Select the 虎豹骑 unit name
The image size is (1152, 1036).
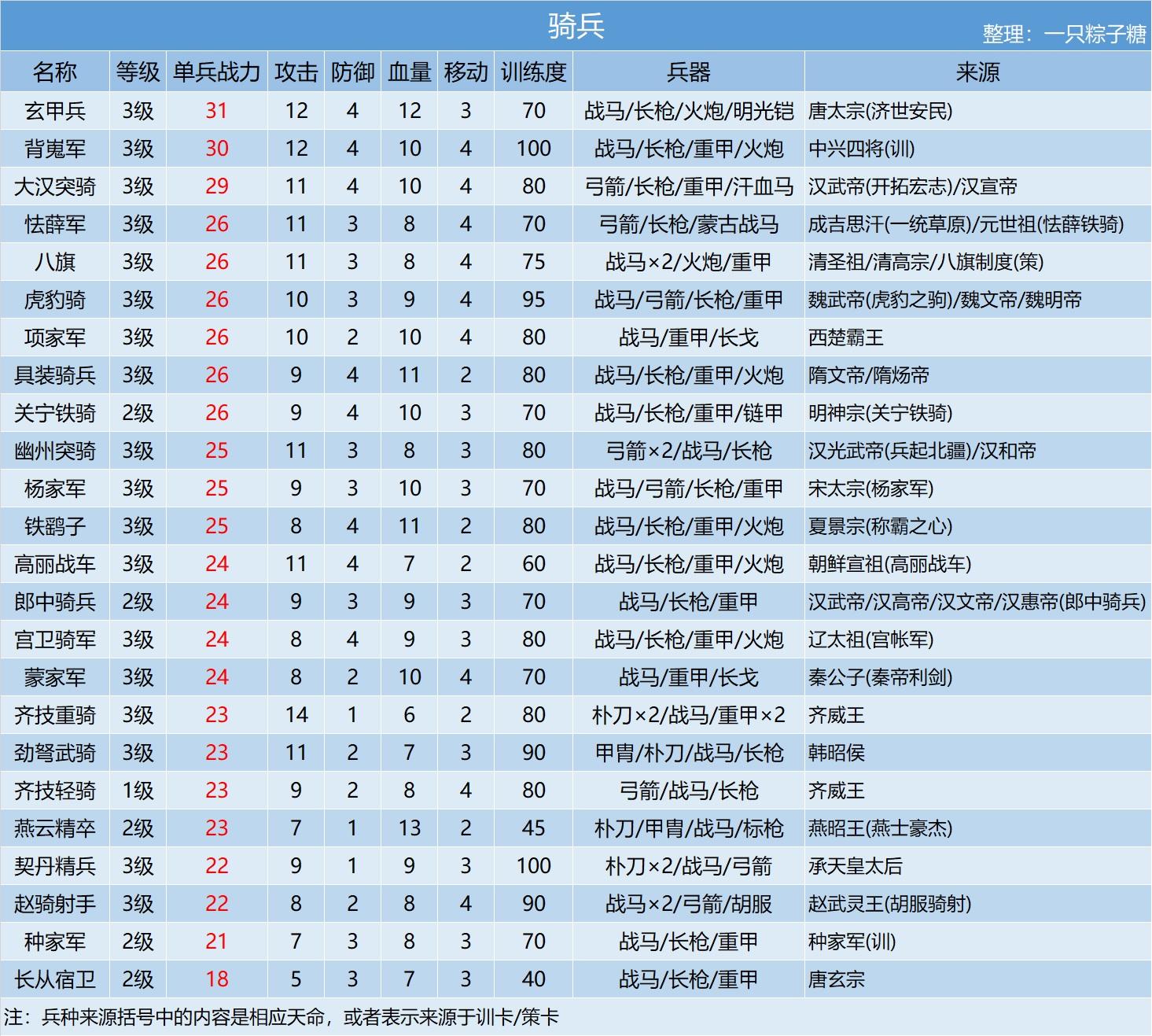coord(56,299)
